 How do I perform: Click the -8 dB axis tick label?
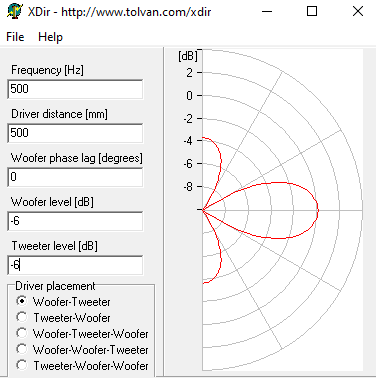point(188,187)
